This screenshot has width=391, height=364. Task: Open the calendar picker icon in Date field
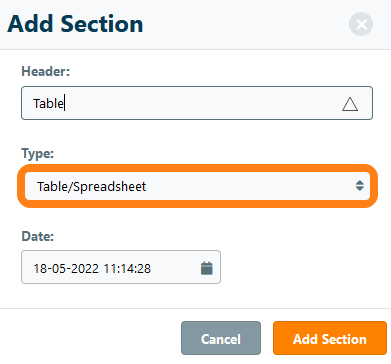coord(207,268)
